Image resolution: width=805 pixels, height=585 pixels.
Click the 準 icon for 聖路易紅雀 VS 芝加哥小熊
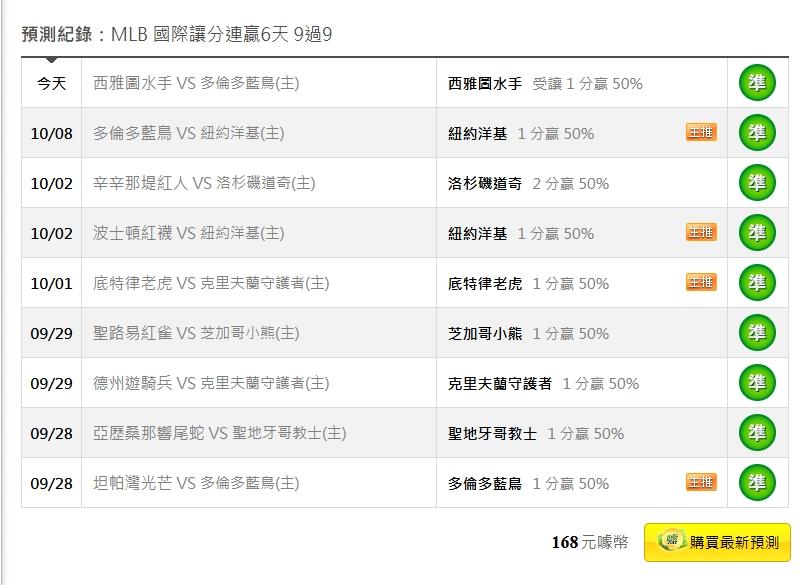757,333
